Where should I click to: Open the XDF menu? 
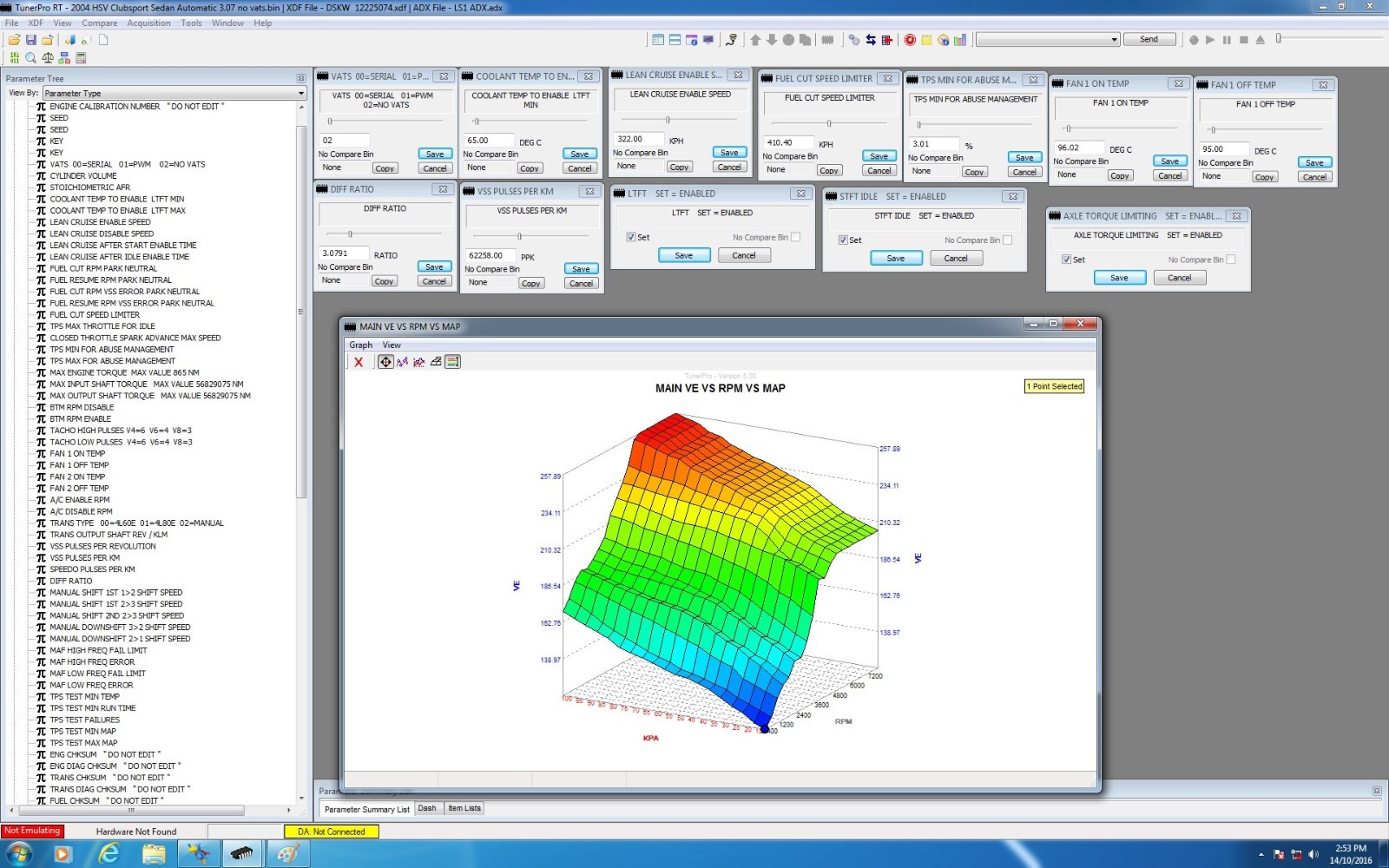tap(36, 23)
